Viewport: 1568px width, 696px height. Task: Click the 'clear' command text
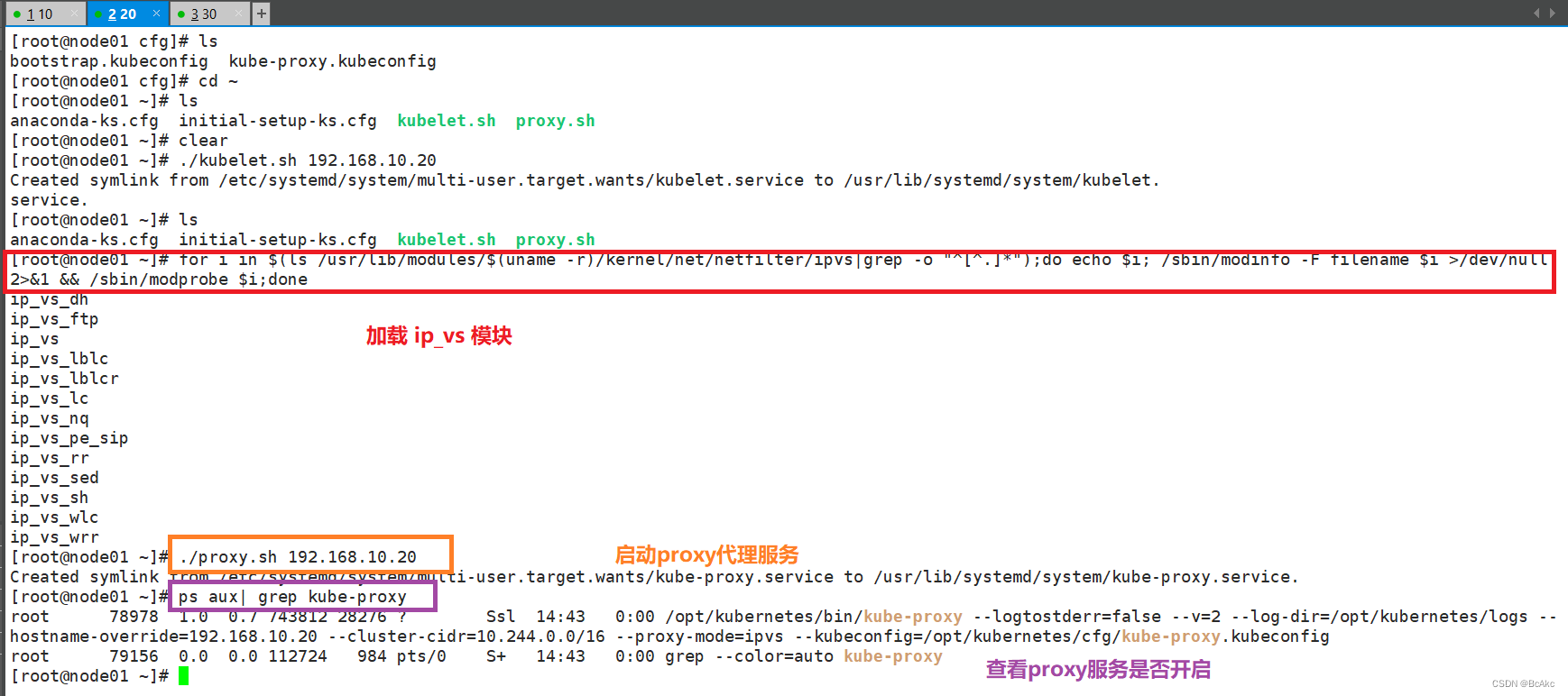pyautogui.click(x=203, y=141)
